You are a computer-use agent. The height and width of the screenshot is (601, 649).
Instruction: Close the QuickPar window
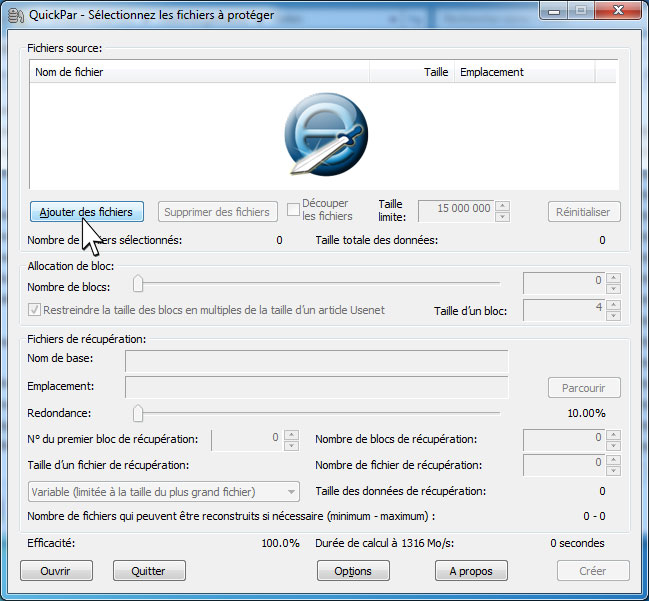click(618, 11)
